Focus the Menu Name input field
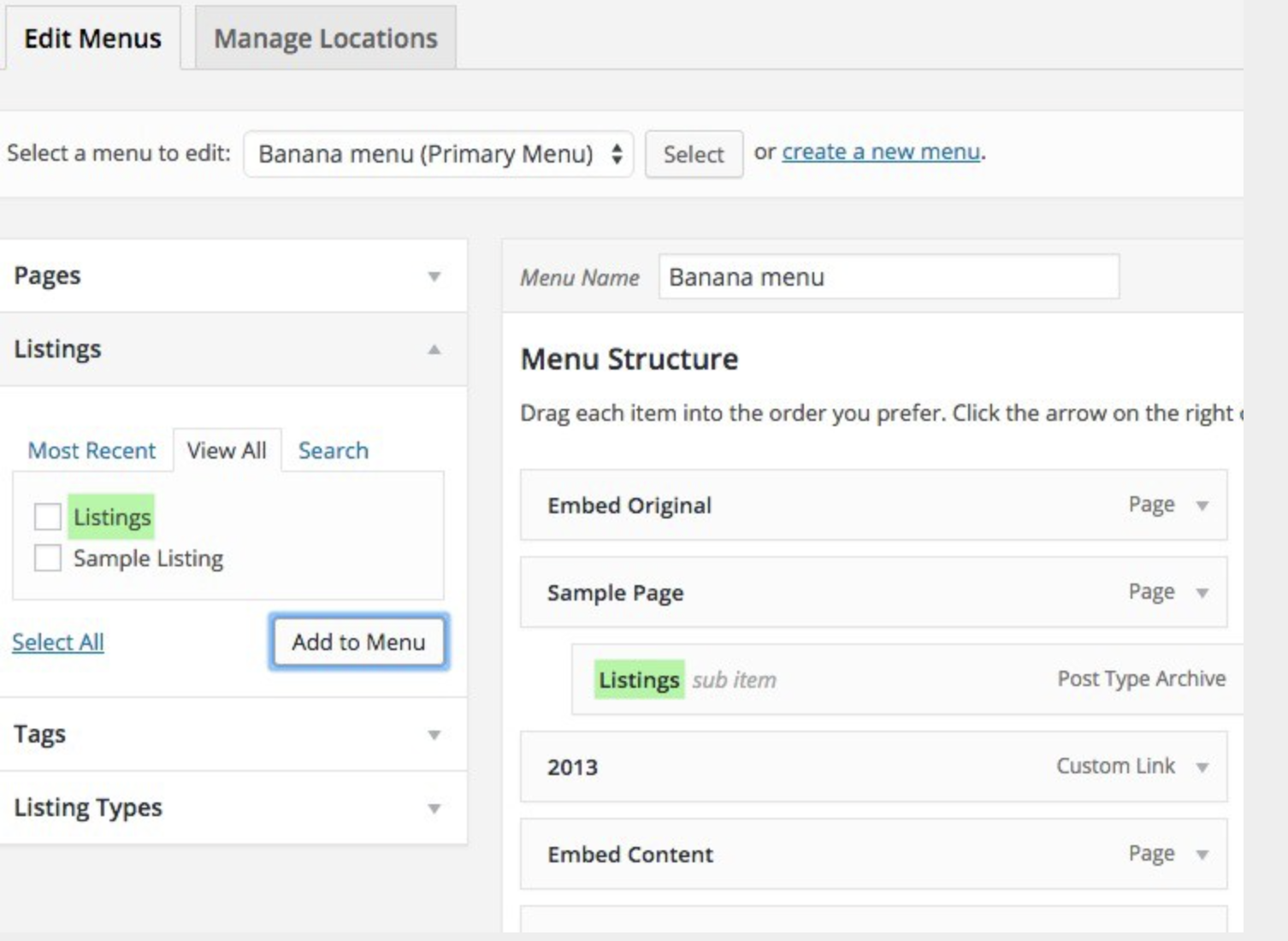The height and width of the screenshot is (941, 1288). 889,276
